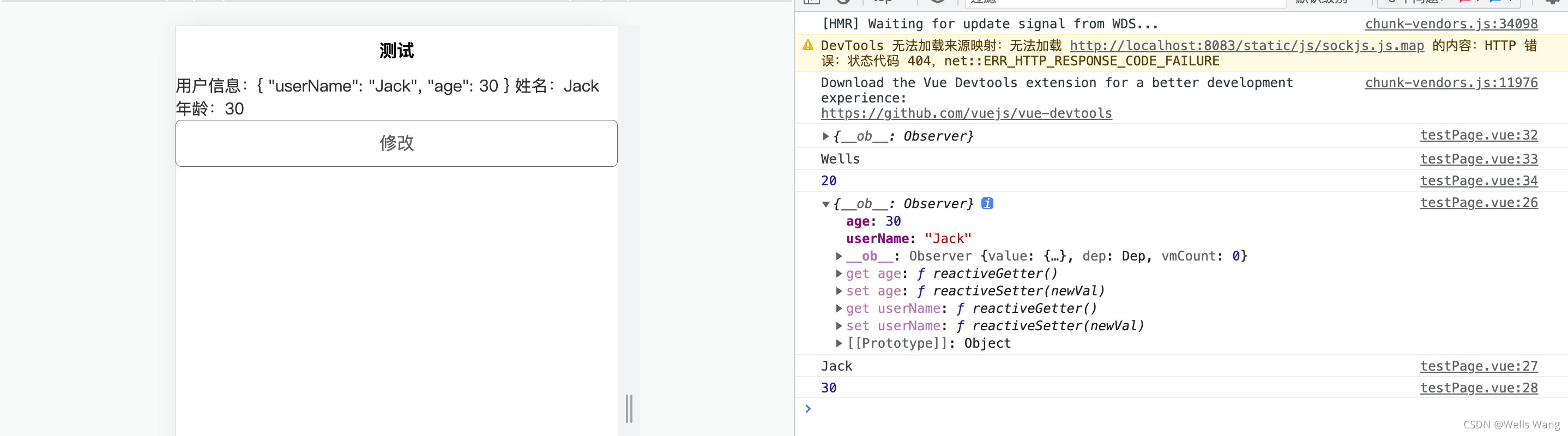This screenshot has width=1568, height=436.
Task: Click the blue info icon beside Observer
Action: pos(987,203)
